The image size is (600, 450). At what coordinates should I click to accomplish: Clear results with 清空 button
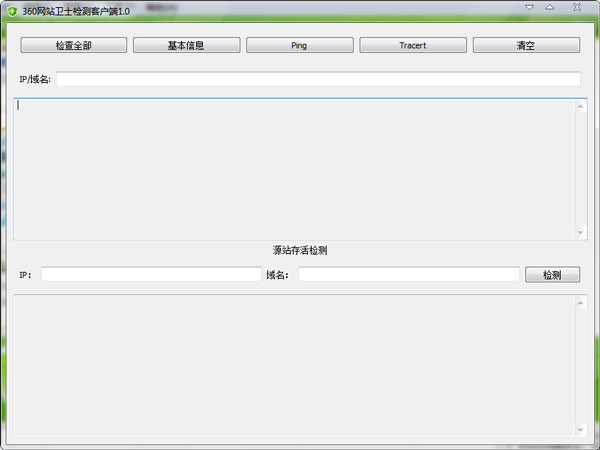(x=526, y=45)
